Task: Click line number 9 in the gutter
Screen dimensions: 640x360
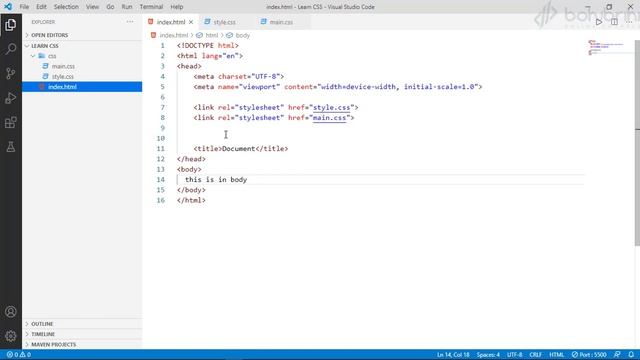Action: click(x=162, y=128)
